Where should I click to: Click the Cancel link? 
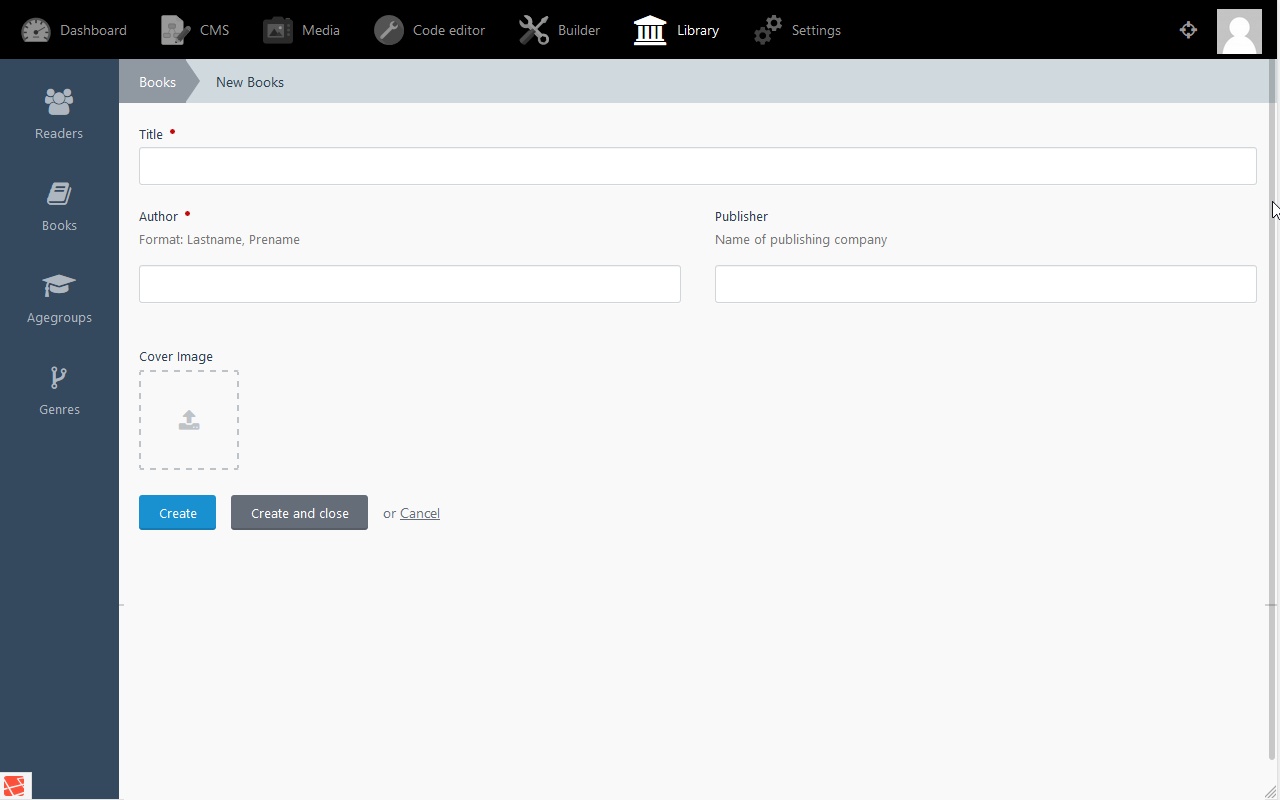419,513
